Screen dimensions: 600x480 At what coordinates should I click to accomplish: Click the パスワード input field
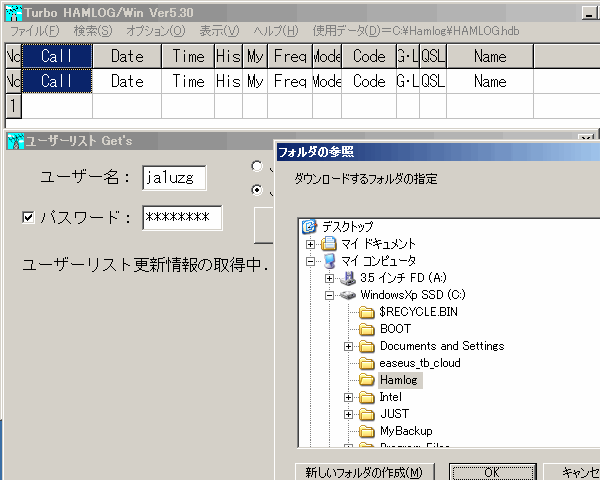182,218
